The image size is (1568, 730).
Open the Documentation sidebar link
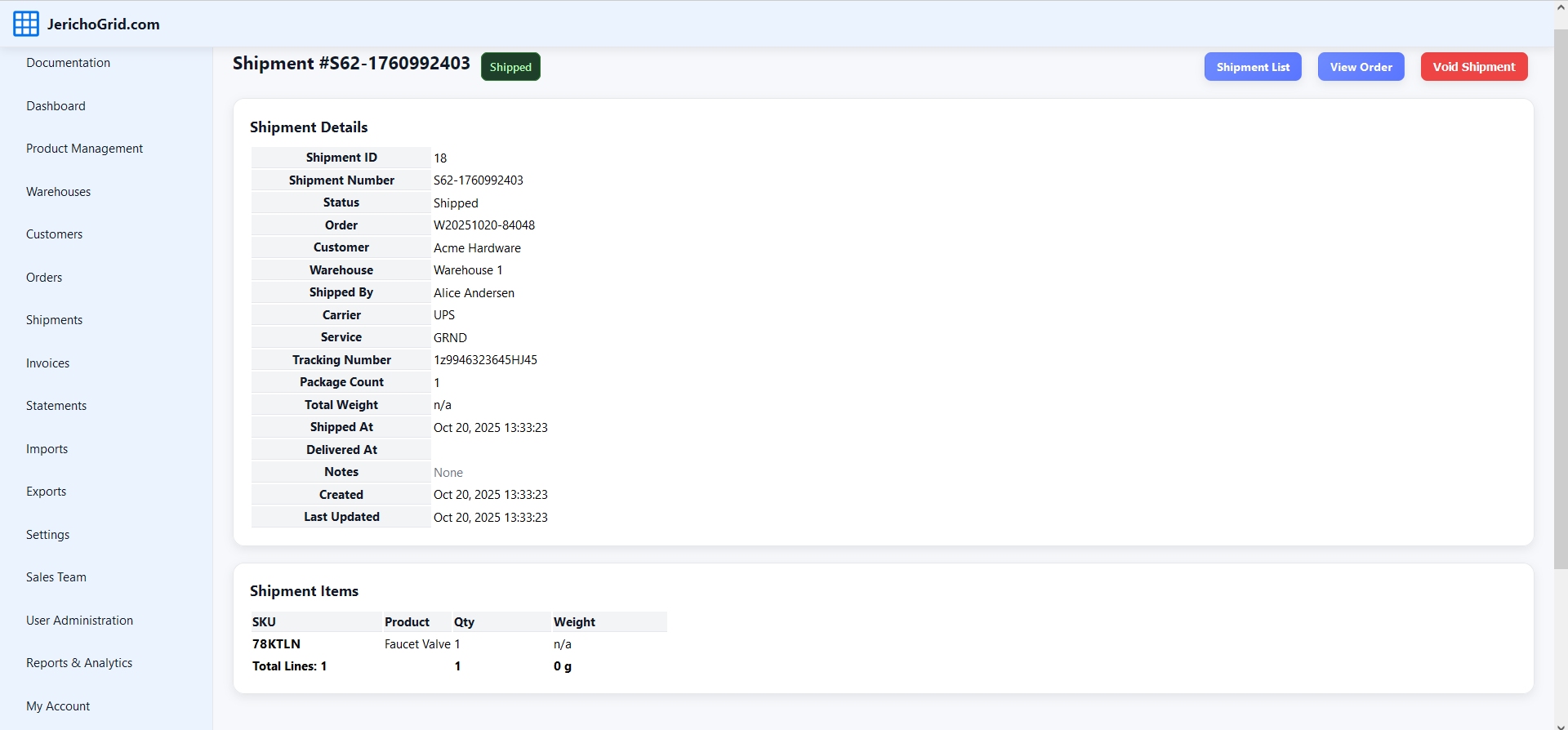68,63
